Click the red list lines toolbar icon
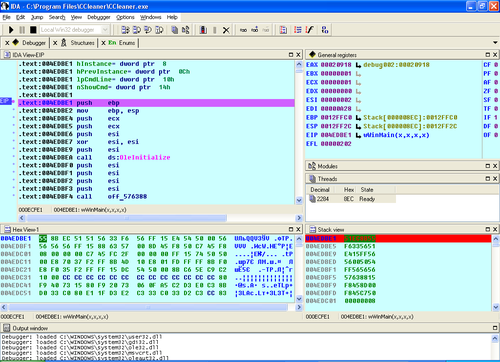The width and height of the screenshot is (500, 362). click(x=298, y=30)
